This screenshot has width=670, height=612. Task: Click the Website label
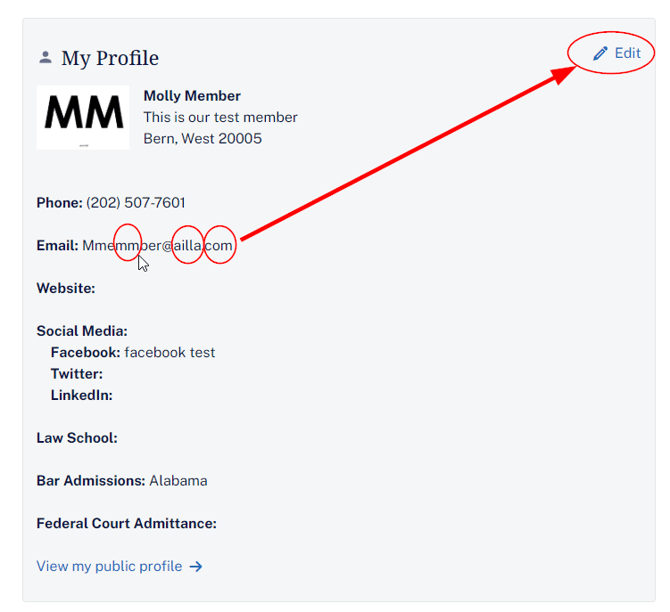point(66,288)
